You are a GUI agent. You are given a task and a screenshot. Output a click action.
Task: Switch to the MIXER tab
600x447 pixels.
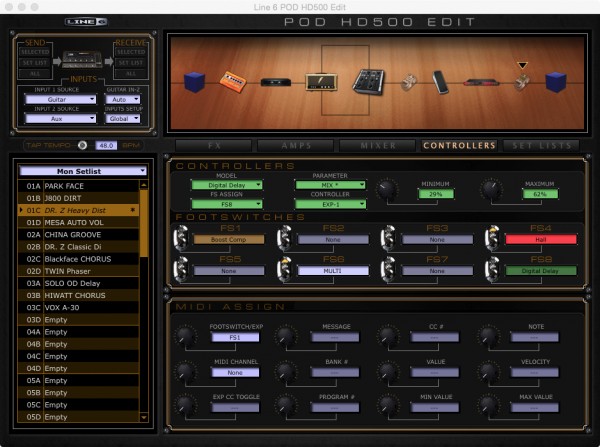pos(378,146)
